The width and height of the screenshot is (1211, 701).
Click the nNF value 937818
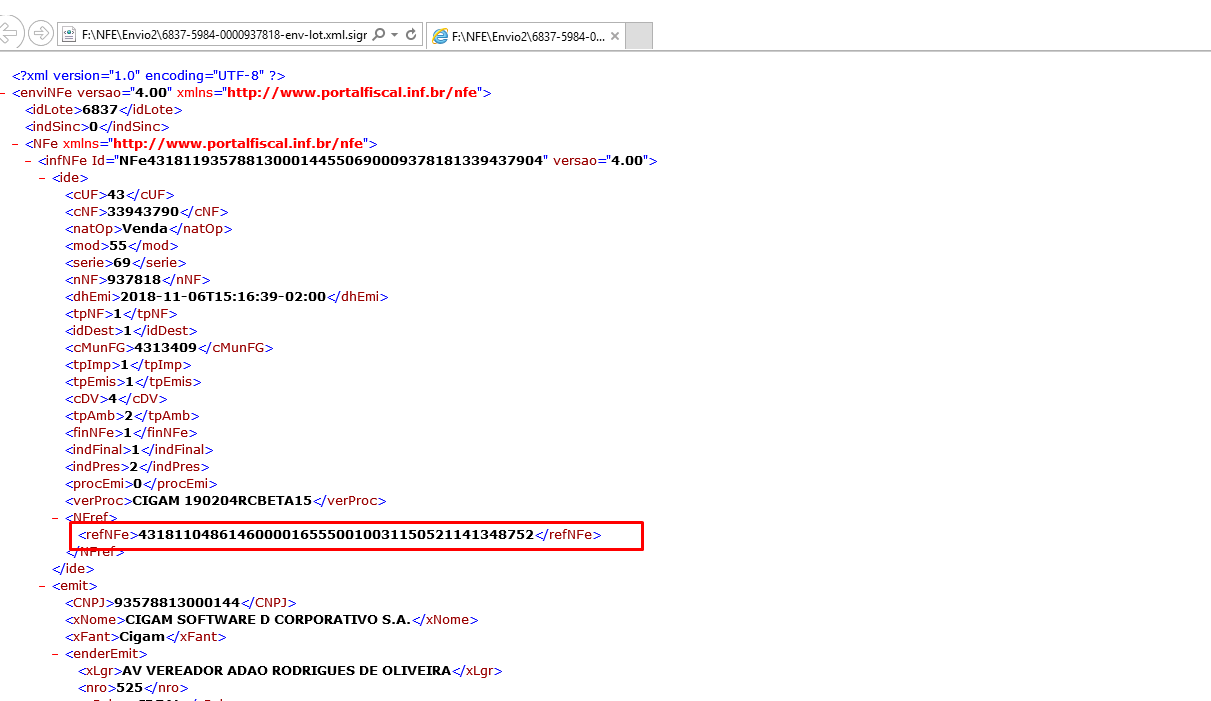133,280
